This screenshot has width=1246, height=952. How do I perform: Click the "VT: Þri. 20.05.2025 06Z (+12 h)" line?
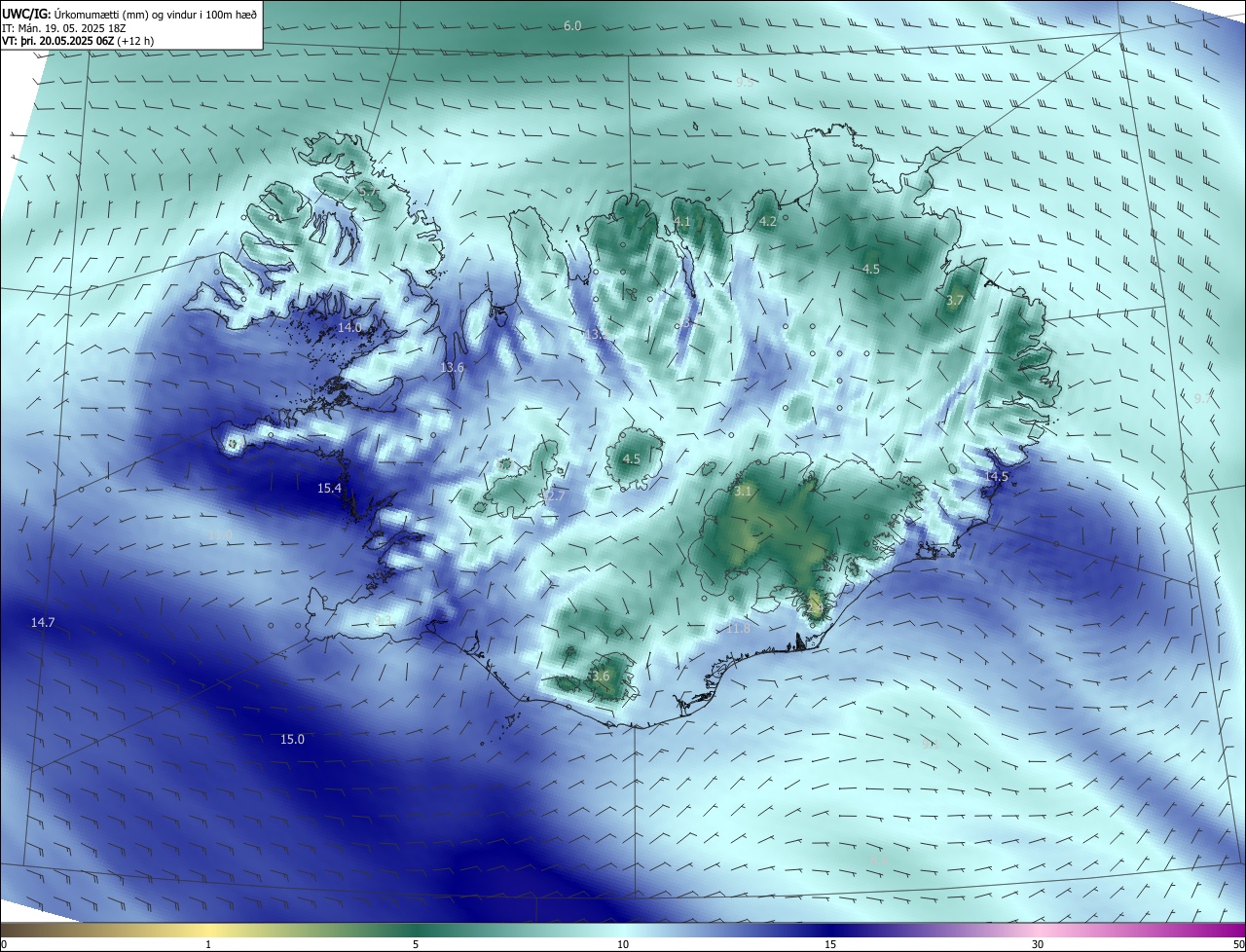point(78,41)
